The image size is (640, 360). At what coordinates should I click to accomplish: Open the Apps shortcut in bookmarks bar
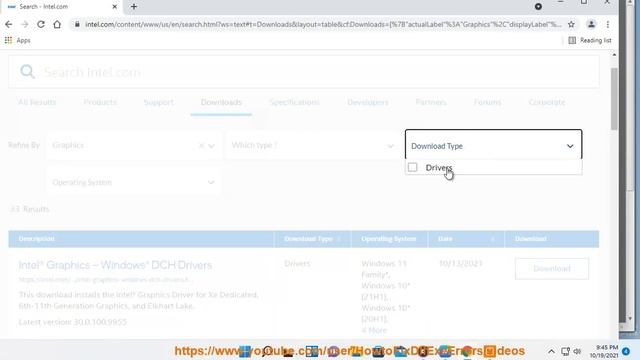tap(18, 40)
